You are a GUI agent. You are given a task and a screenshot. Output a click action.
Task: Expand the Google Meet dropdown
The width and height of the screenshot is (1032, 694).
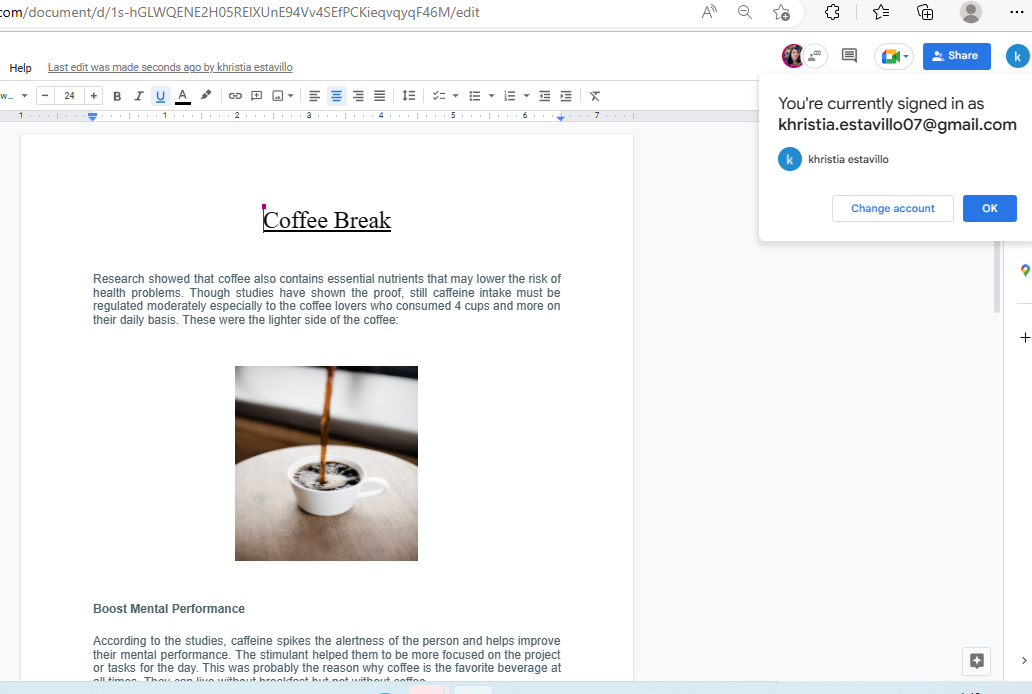[906, 57]
